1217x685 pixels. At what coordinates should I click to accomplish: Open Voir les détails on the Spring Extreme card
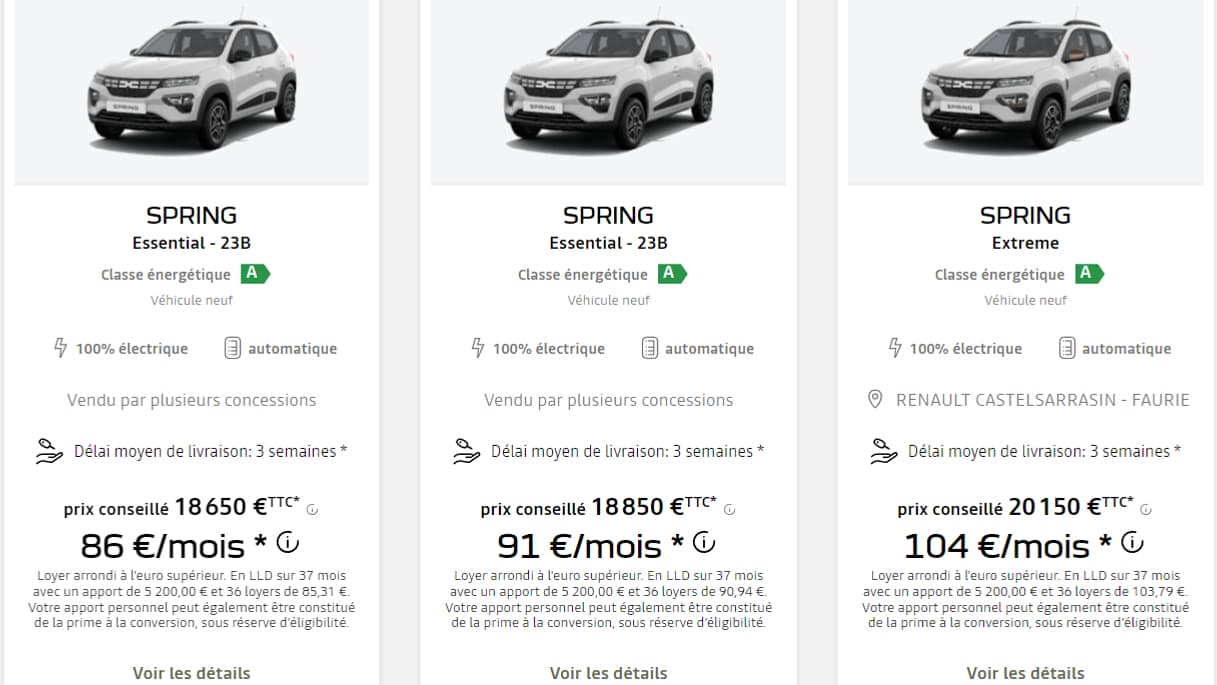(1025, 673)
